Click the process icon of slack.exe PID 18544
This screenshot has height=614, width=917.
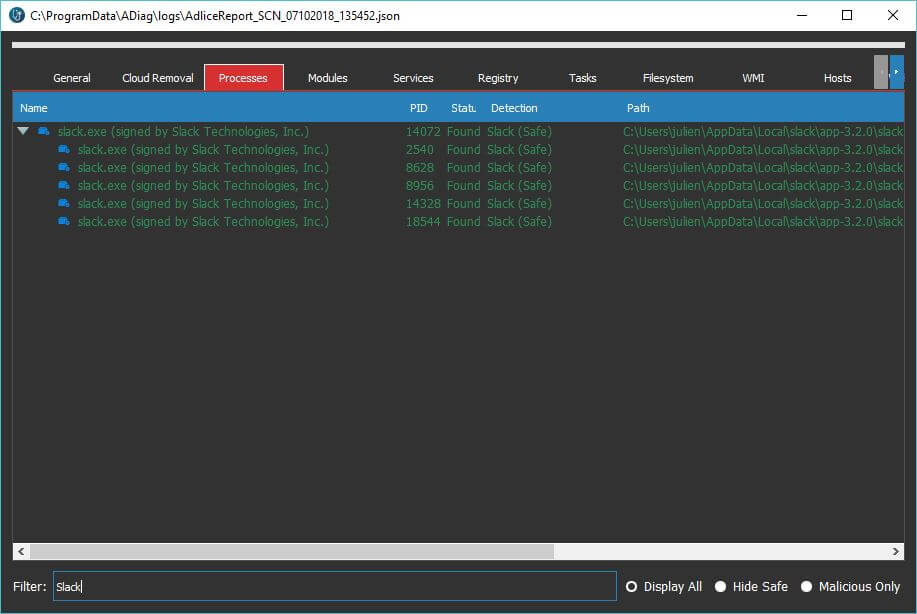64,222
